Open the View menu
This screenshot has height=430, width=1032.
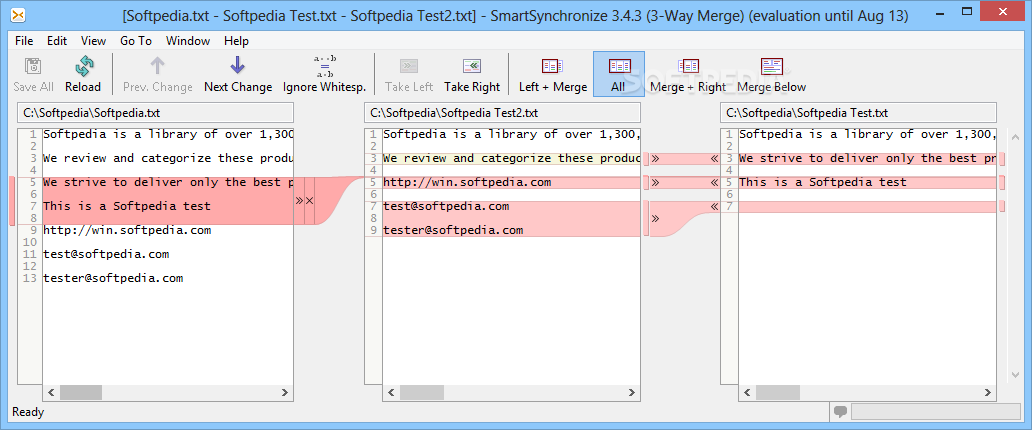[93, 41]
